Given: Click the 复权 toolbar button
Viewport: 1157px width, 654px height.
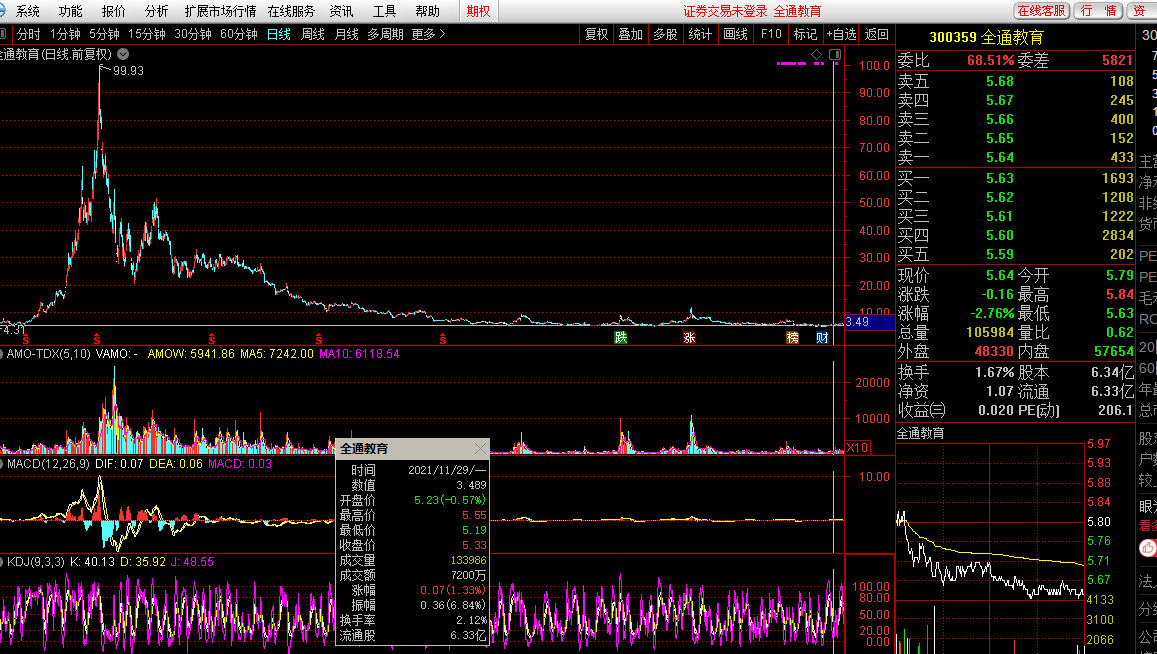Looking at the screenshot, I should 596,34.
